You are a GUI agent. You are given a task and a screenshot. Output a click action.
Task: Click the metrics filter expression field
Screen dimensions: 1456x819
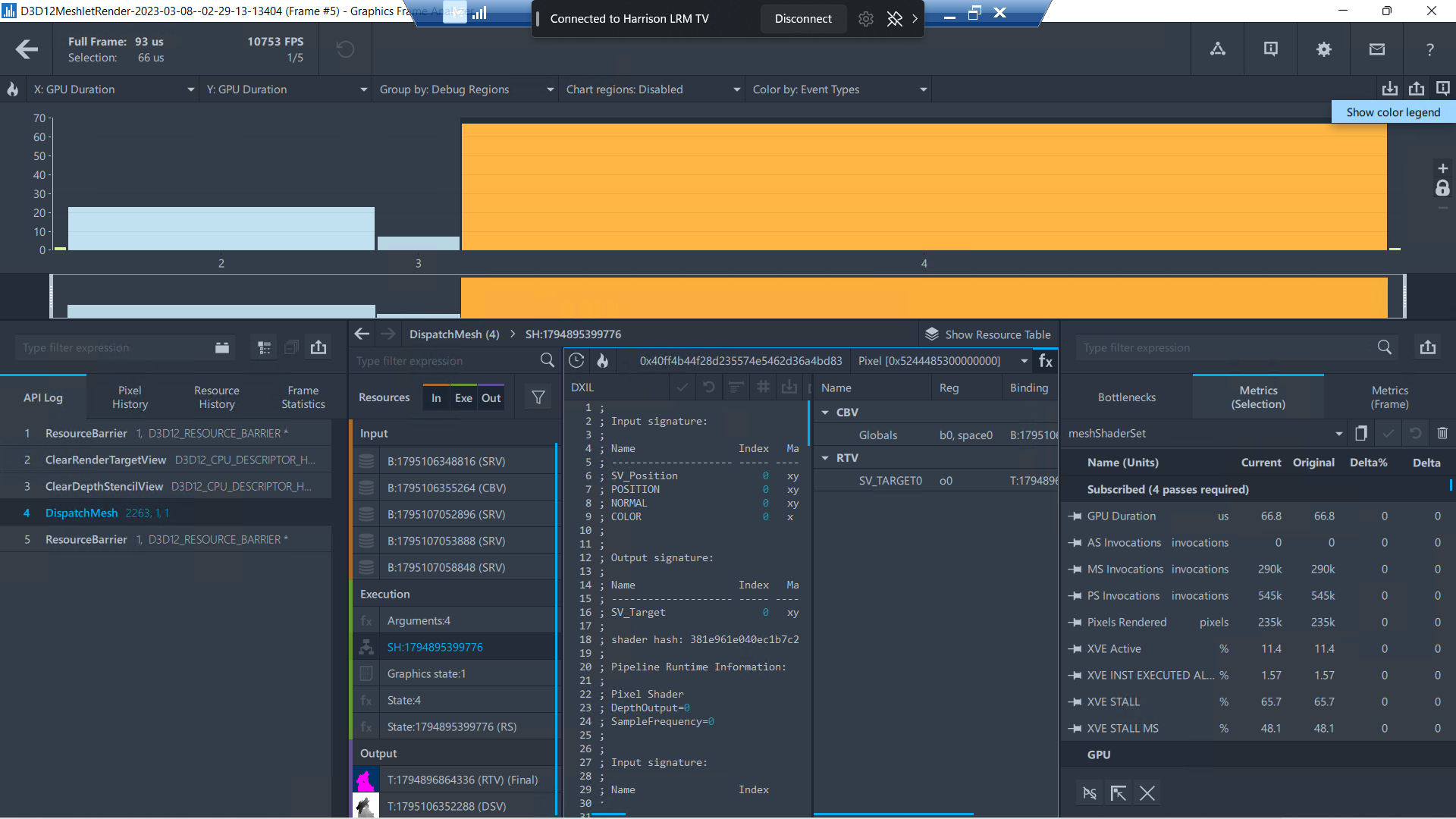coord(1225,347)
